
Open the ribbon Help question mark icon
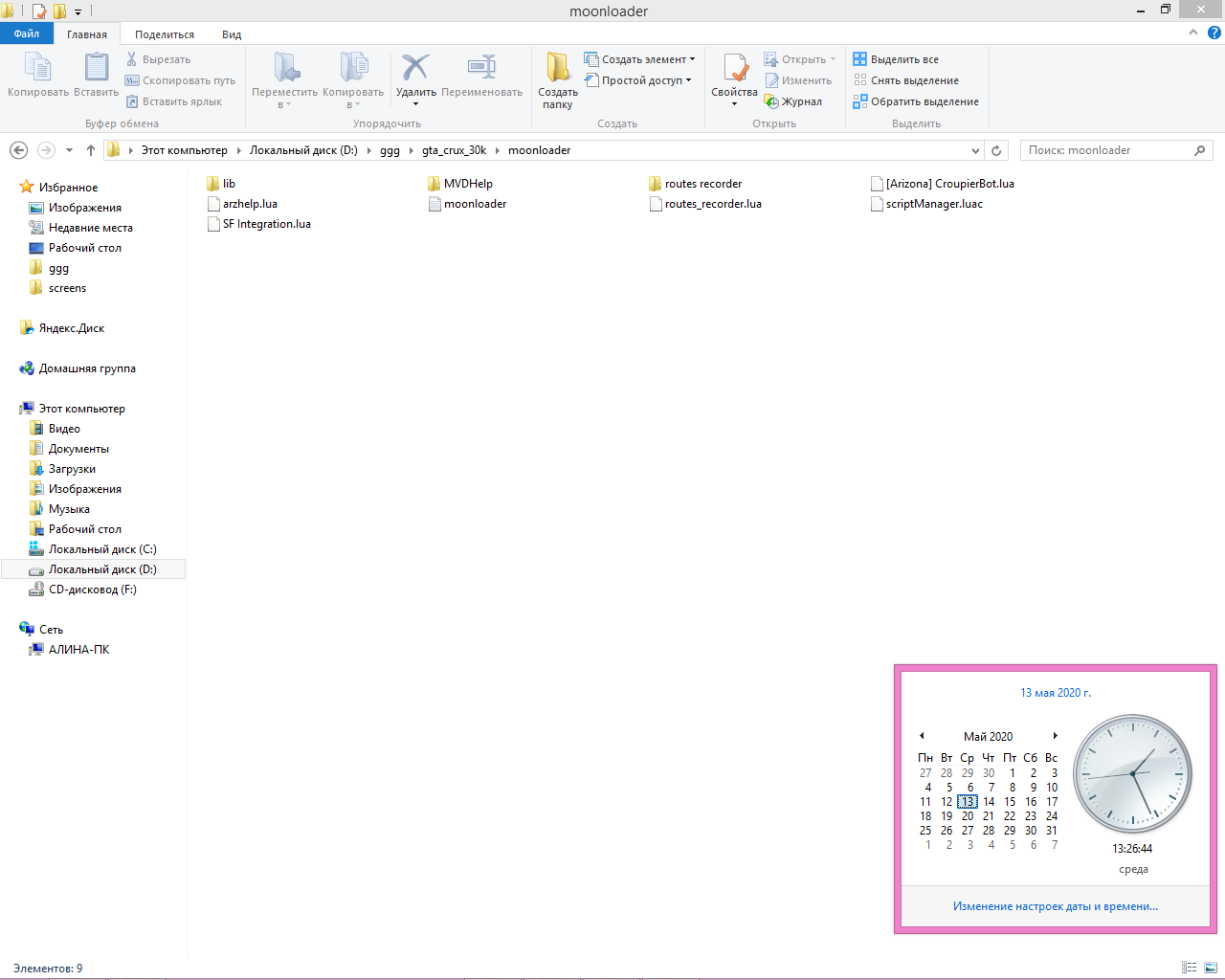(x=1214, y=33)
